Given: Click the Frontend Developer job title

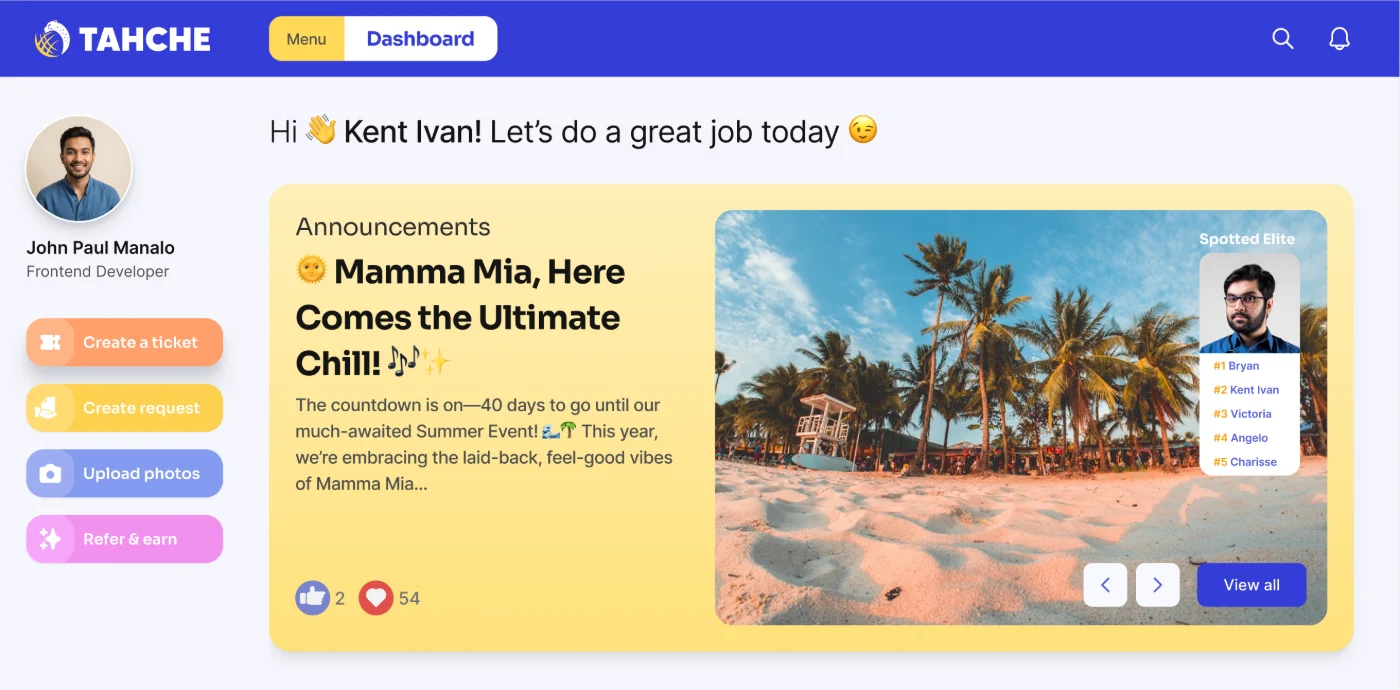Looking at the screenshot, I should pos(98,272).
